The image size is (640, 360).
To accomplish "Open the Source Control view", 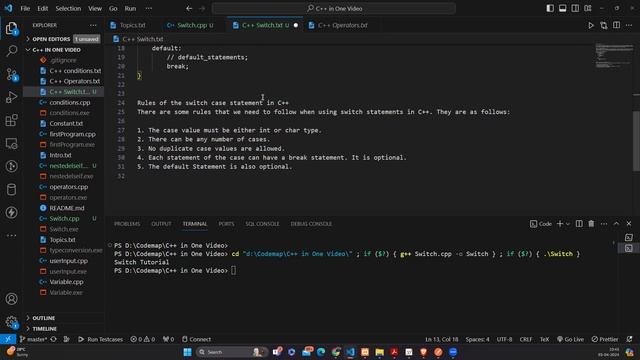I will pyautogui.click(x=11, y=74).
